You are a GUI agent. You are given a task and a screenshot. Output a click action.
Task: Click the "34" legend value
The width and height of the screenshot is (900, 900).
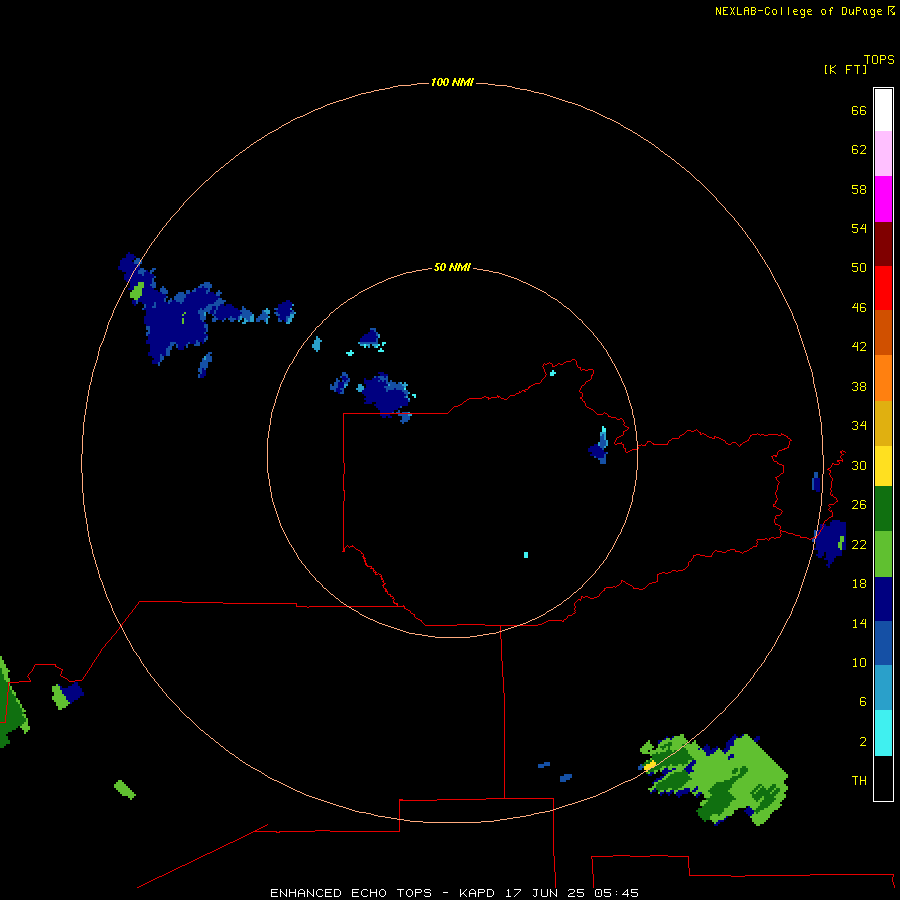point(859,425)
